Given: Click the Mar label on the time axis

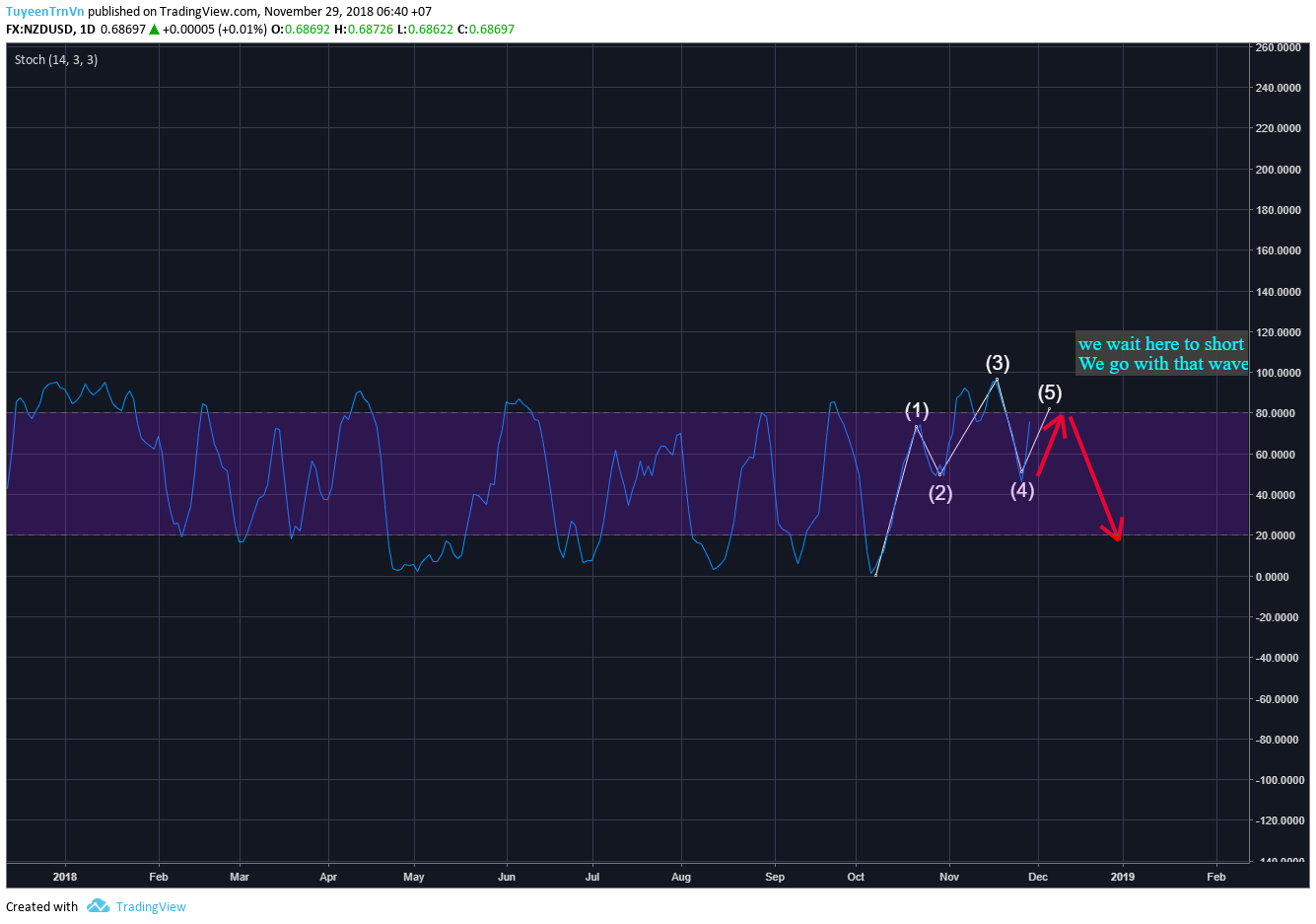Looking at the screenshot, I should tap(240, 877).
